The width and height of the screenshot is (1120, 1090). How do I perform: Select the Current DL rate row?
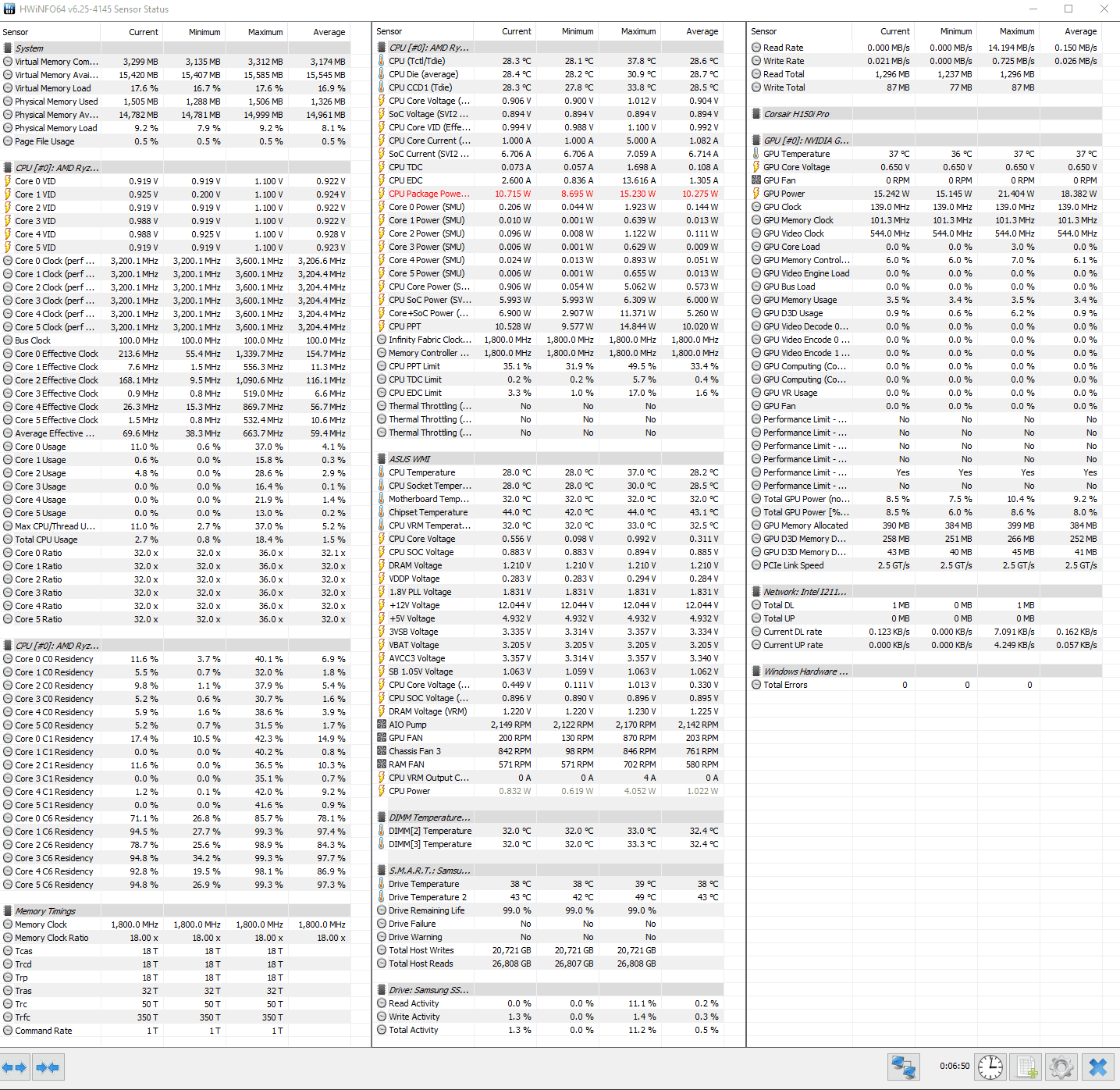(x=926, y=632)
